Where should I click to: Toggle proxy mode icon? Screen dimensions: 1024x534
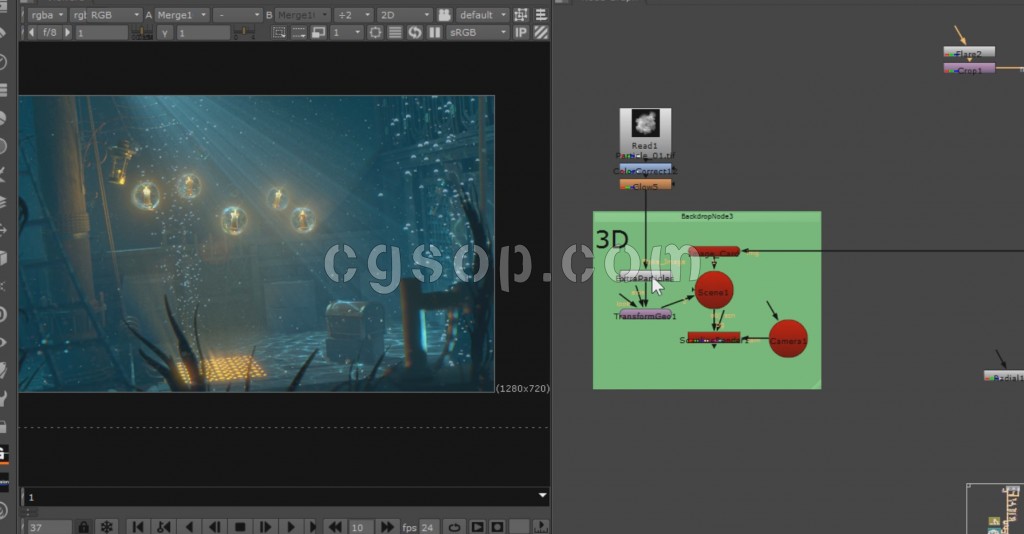319,32
